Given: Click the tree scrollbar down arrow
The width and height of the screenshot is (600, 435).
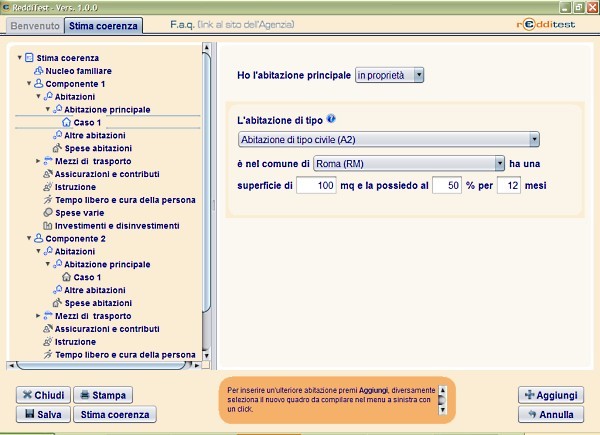Looking at the screenshot, I should (x=206, y=355).
